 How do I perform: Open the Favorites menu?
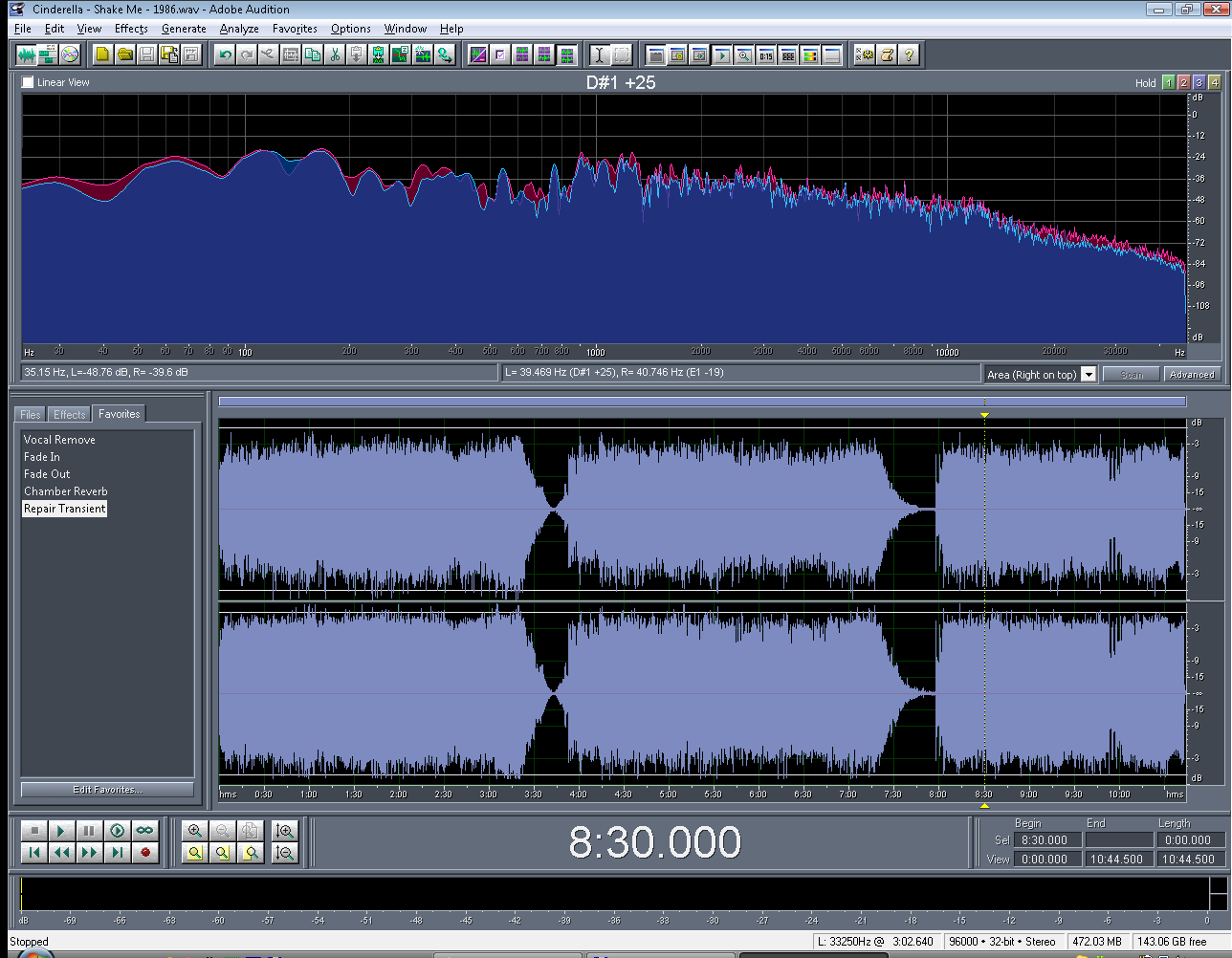coord(295,29)
